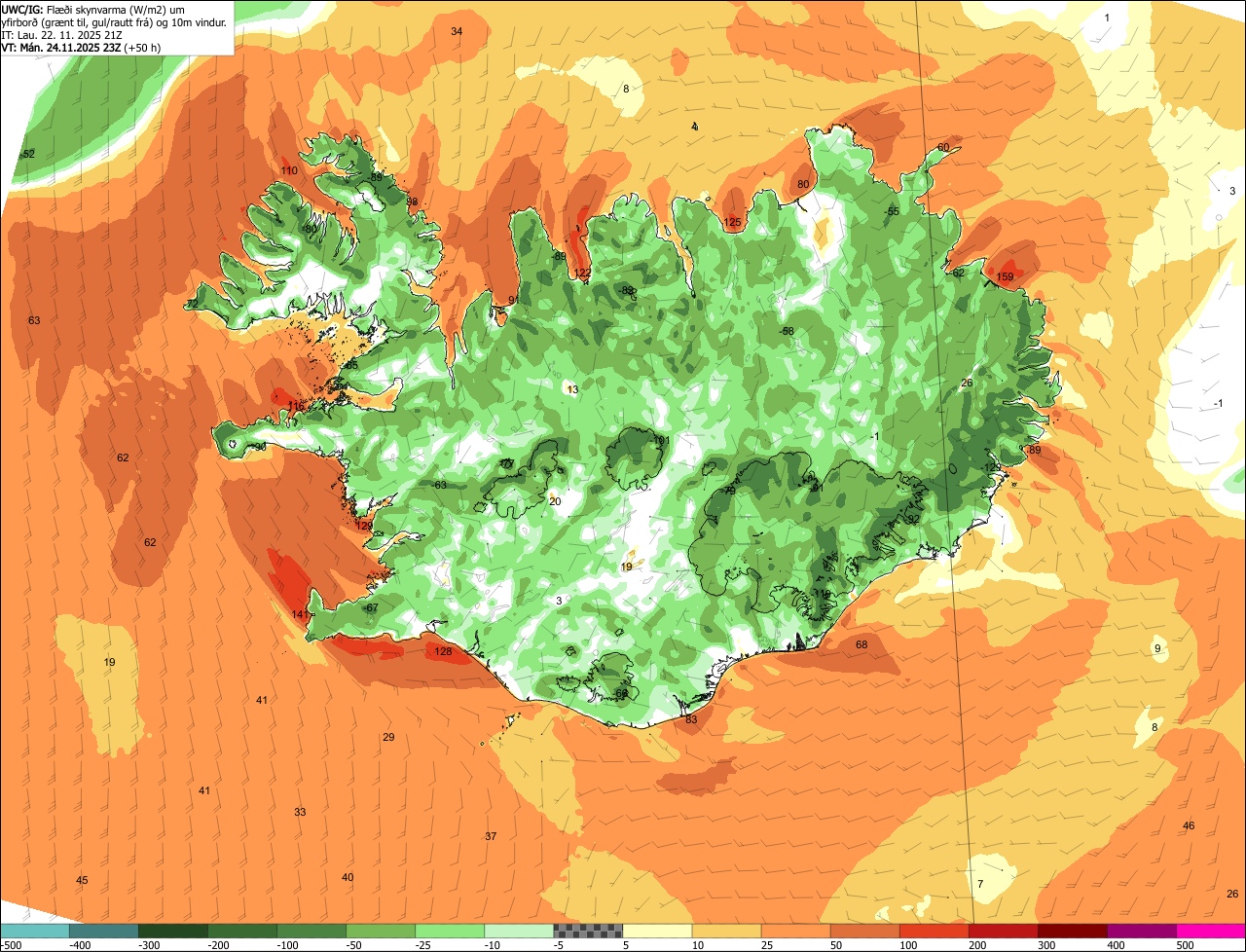Click the map value '60' in the northeast

pyautogui.click(x=943, y=147)
